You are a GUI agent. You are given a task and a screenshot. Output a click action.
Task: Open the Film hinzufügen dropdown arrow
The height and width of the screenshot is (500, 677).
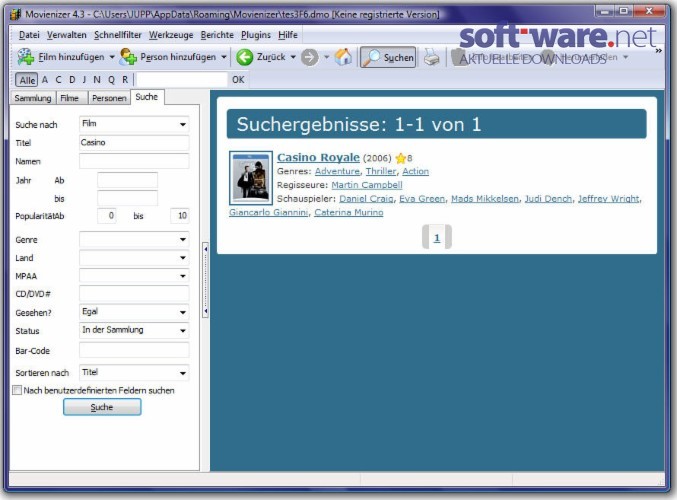pyautogui.click(x=112, y=57)
